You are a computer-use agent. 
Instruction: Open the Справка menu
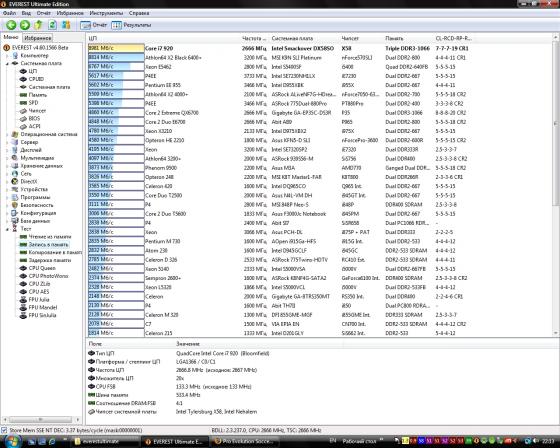pos(139,13)
